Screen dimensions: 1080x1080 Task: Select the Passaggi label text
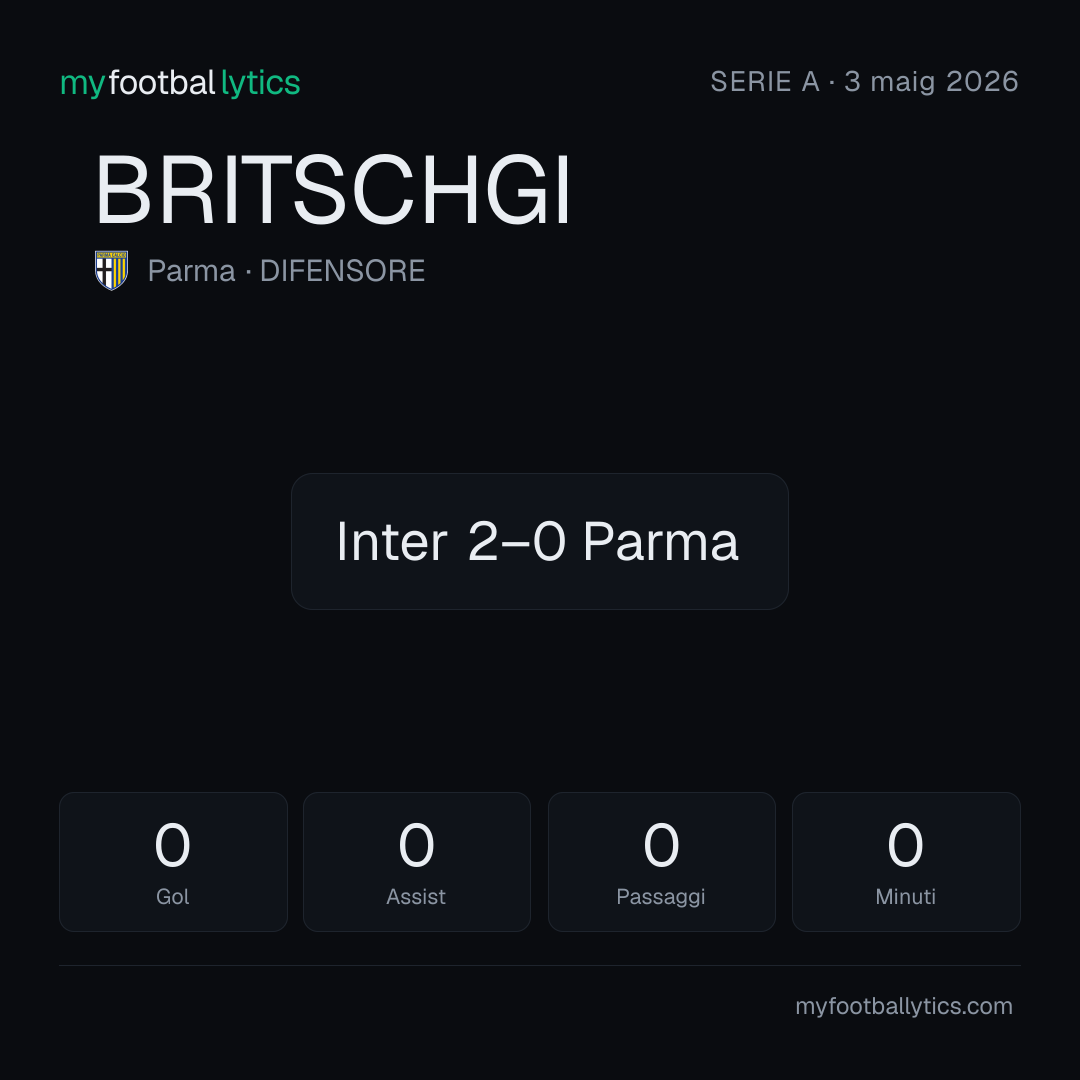click(x=661, y=897)
